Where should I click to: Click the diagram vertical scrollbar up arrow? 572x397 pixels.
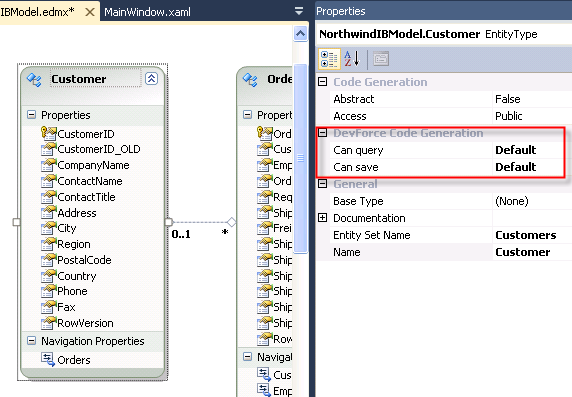[300, 34]
